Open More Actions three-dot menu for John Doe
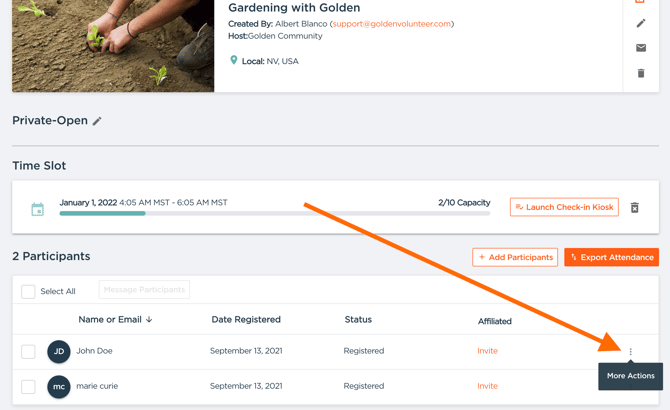This screenshot has width=670, height=410. 631,352
